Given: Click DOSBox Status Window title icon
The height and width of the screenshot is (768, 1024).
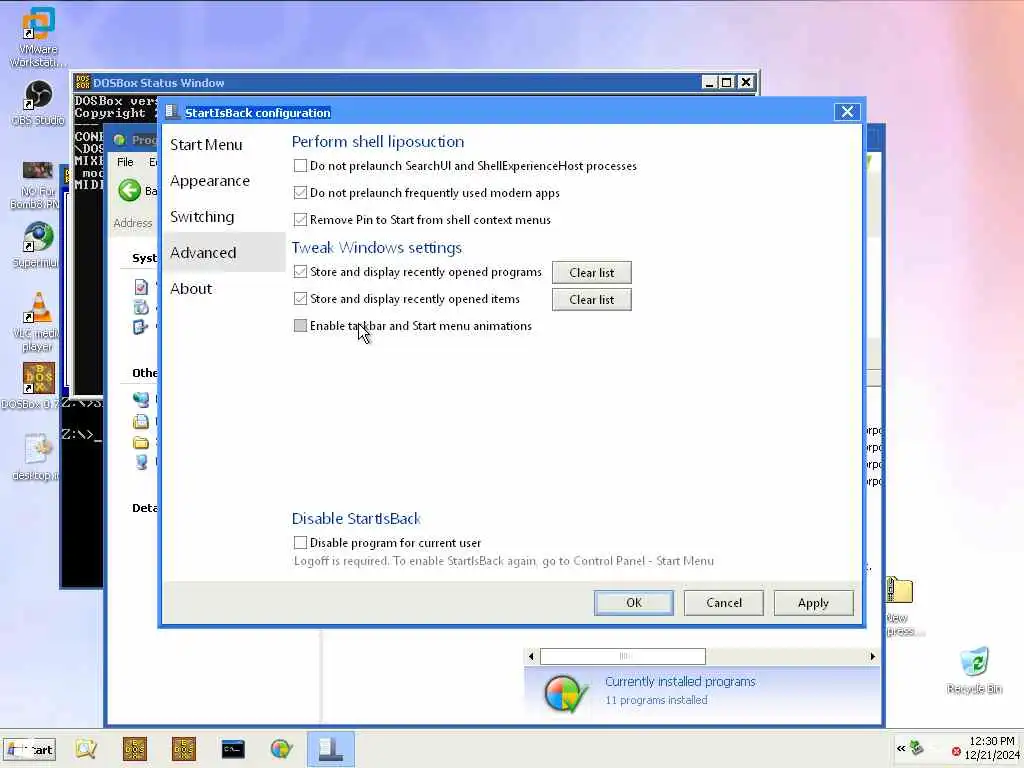Looking at the screenshot, I should point(83,82).
